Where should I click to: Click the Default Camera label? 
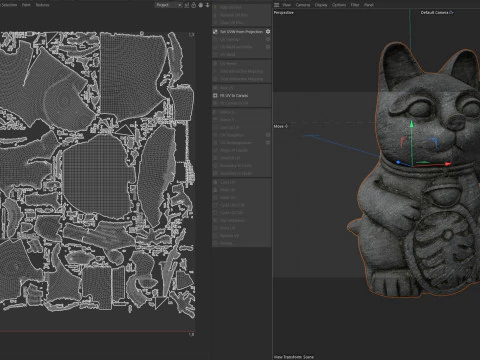coord(434,12)
